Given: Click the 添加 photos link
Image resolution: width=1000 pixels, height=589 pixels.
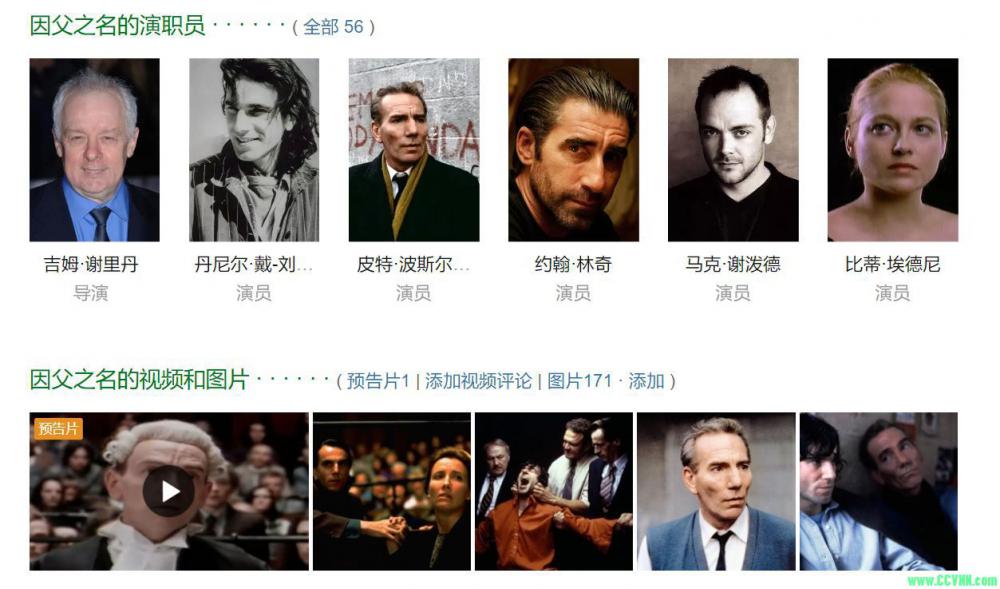Looking at the screenshot, I should tap(646, 381).
